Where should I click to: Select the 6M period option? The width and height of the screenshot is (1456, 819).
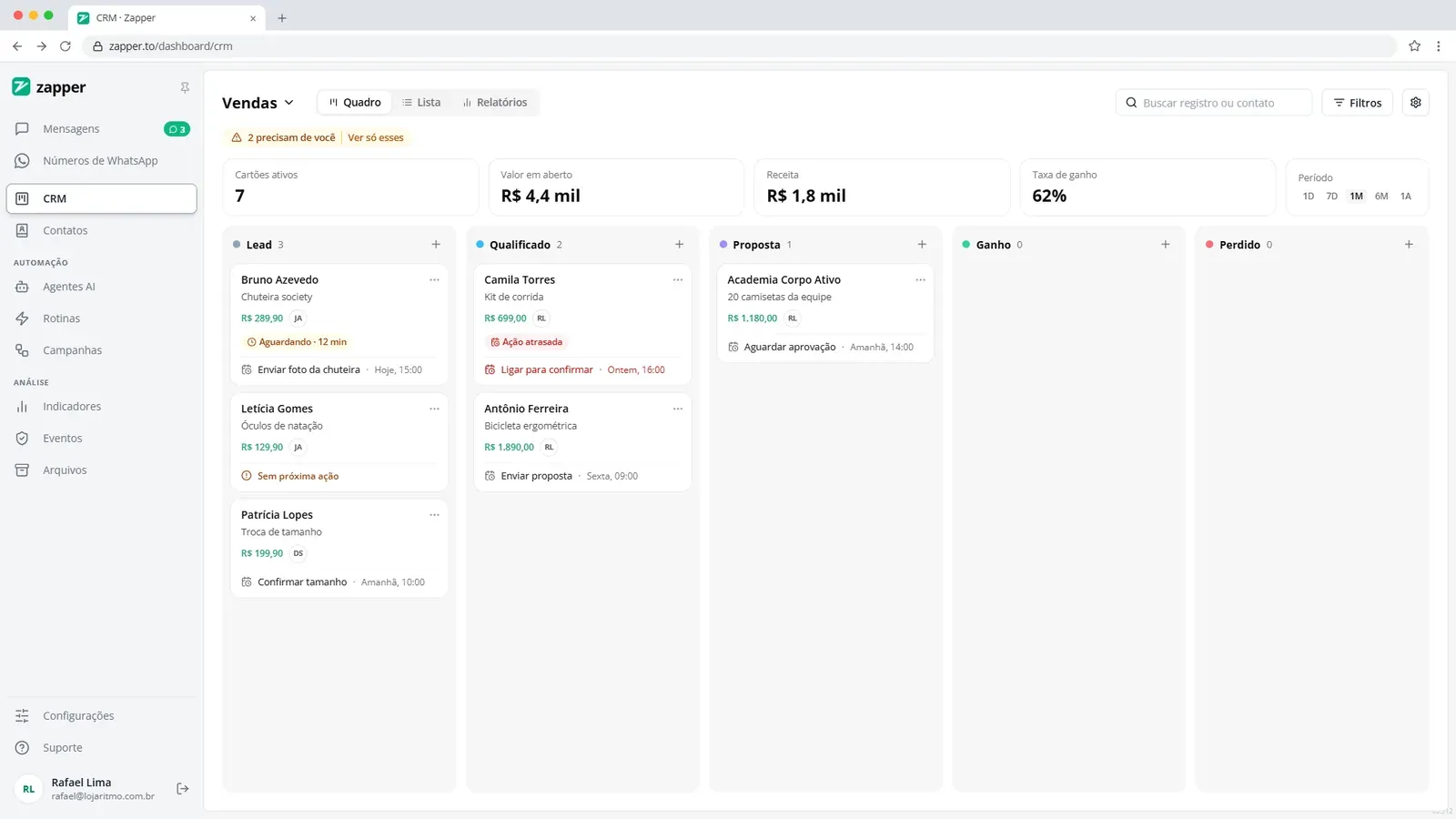pos(1381,197)
